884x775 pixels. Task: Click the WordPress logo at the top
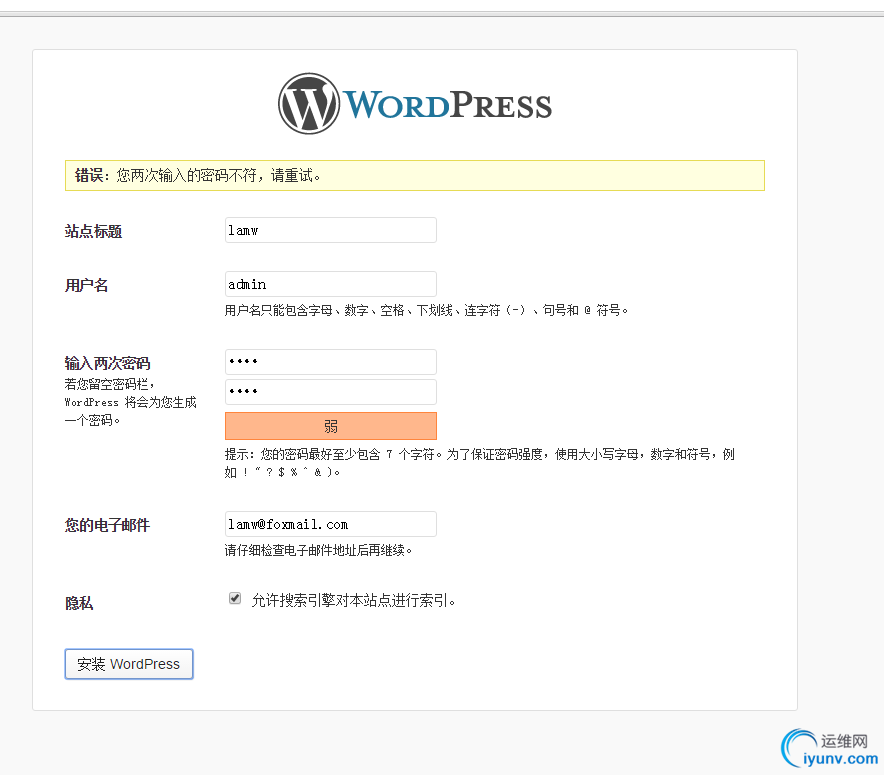(x=415, y=104)
